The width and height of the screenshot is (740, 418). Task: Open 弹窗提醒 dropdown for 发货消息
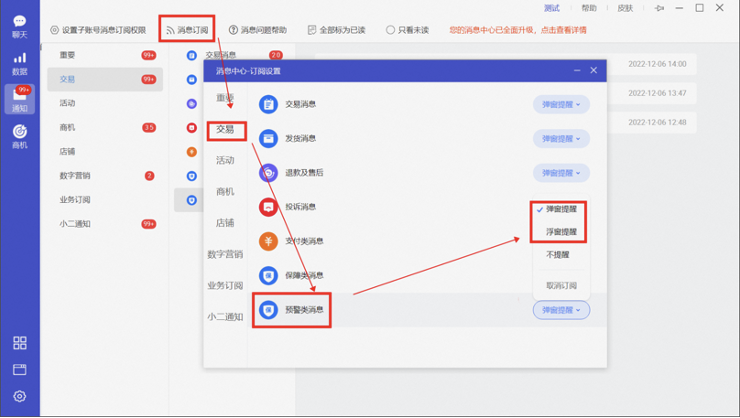[561, 139]
